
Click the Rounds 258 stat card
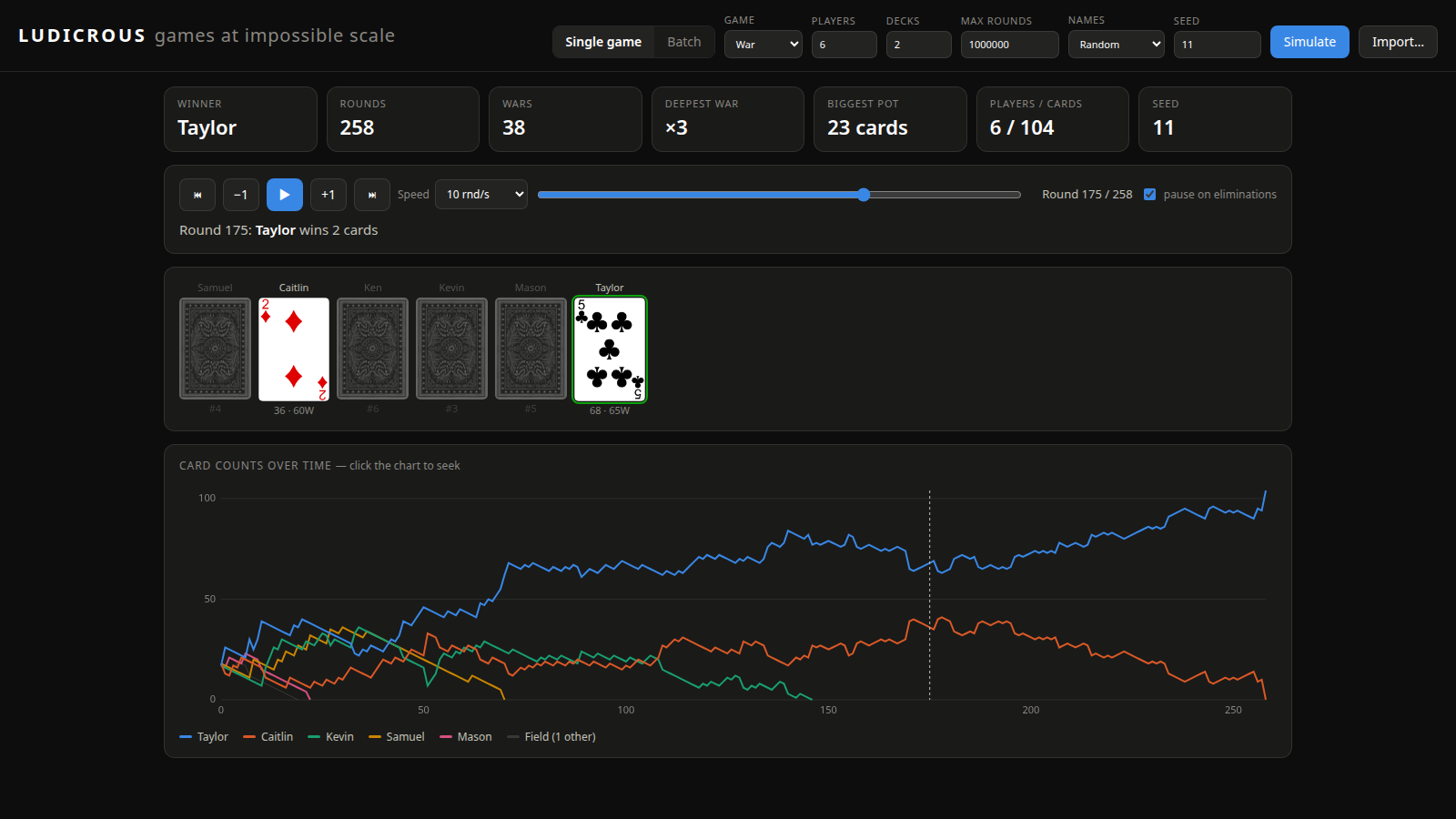[x=403, y=119]
